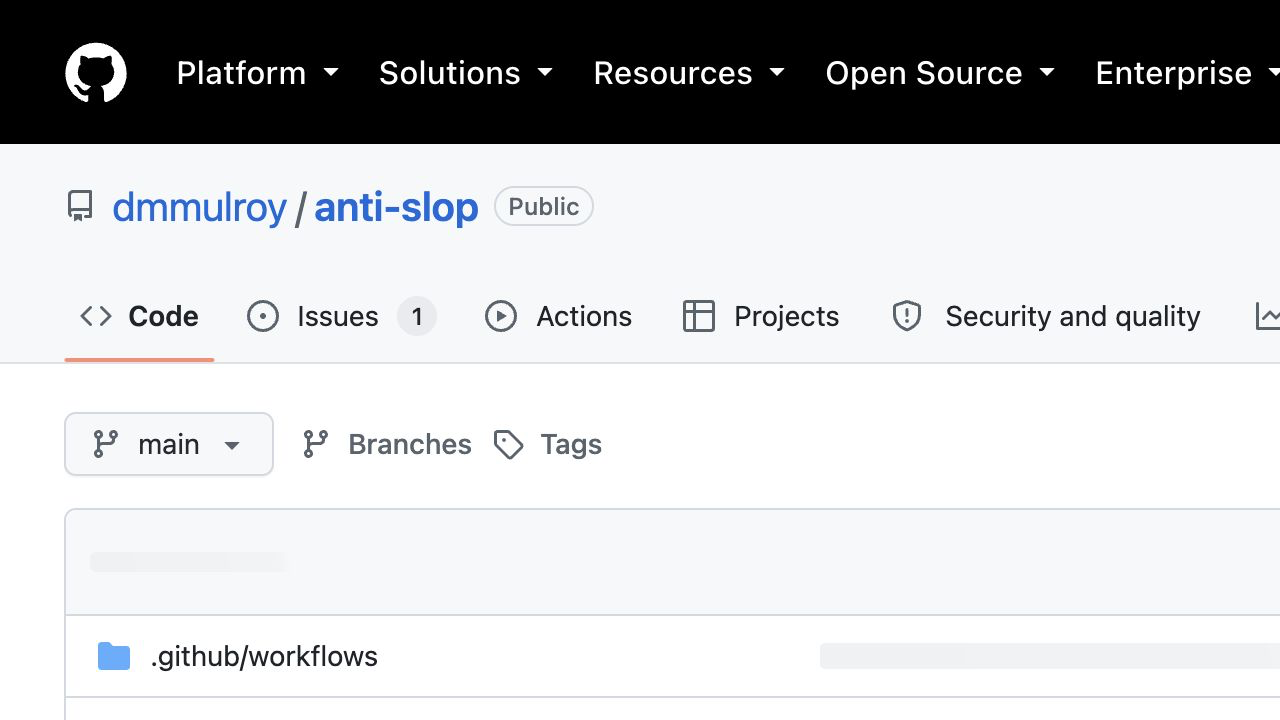Click the Security shield icon
This screenshot has width=1280, height=720.
pos(907,316)
